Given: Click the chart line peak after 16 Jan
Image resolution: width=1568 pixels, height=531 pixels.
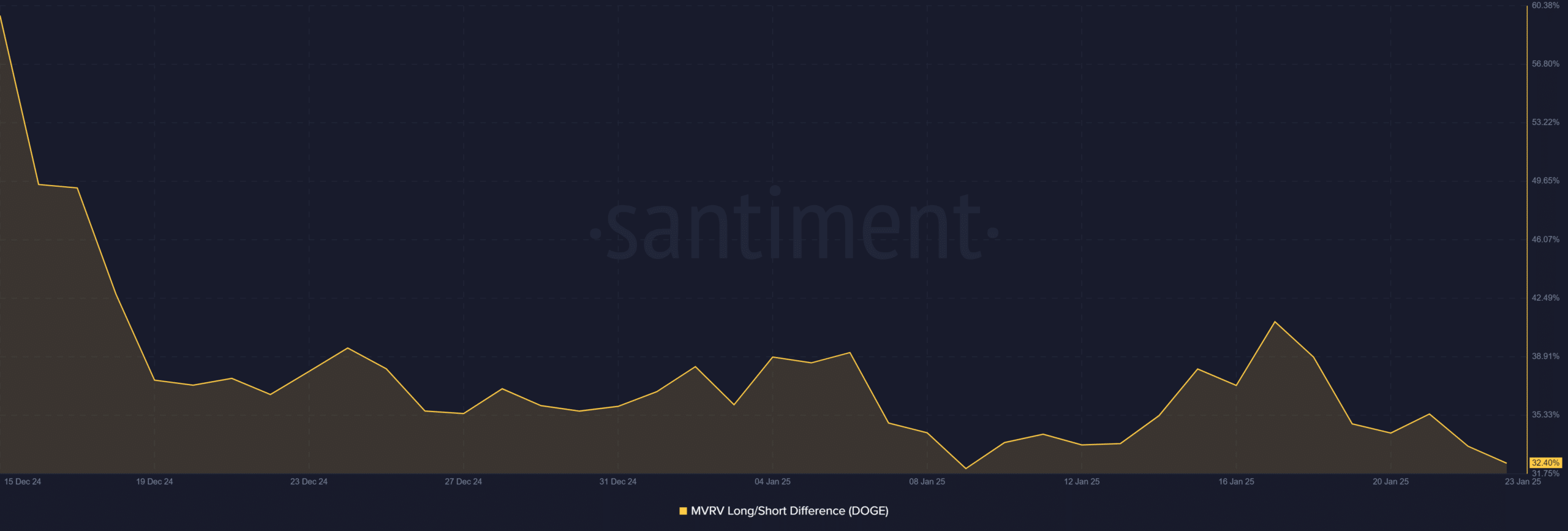Looking at the screenshot, I should tap(1275, 322).
